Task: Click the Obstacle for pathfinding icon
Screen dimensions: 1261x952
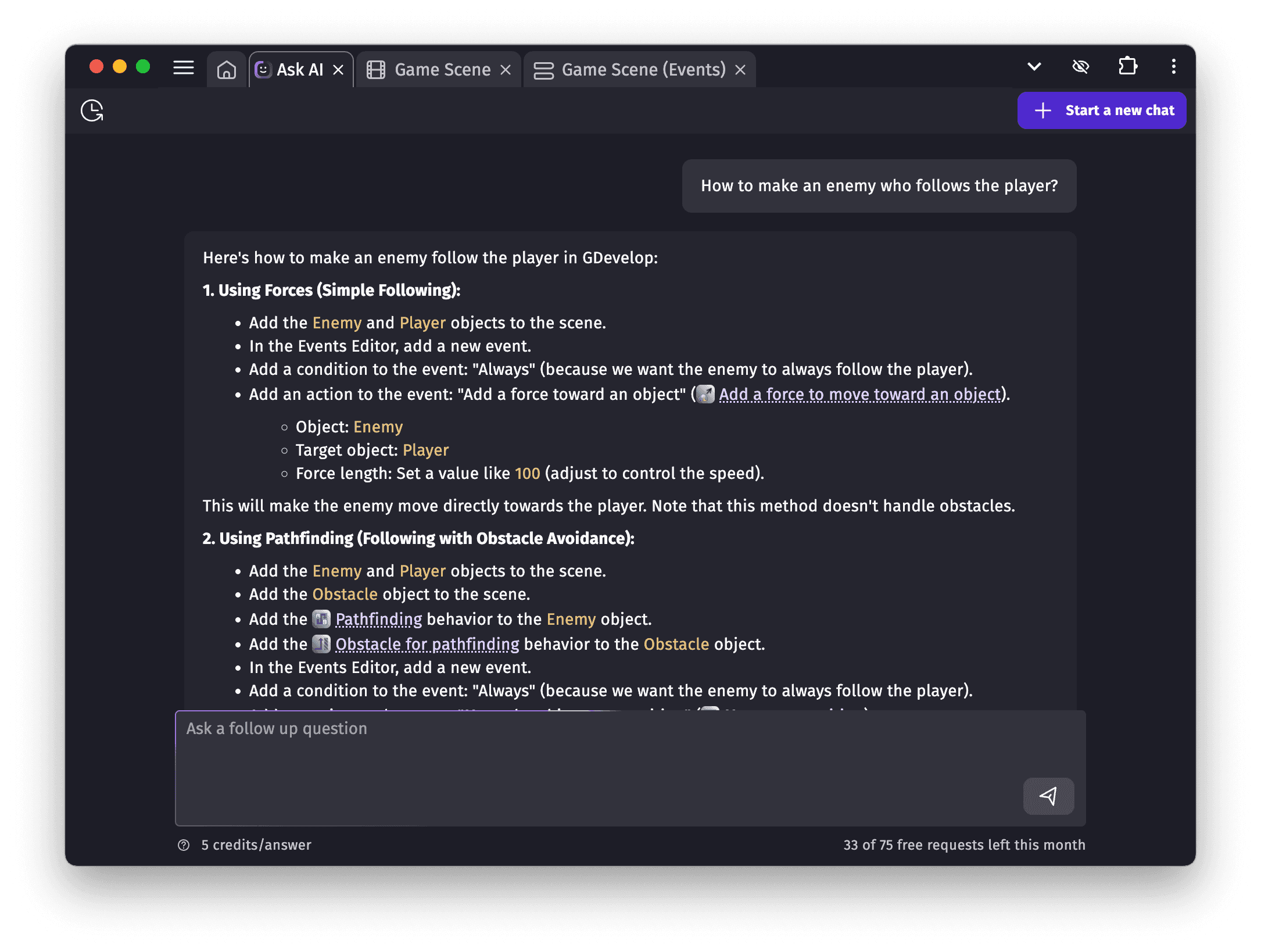Action: tap(321, 644)
